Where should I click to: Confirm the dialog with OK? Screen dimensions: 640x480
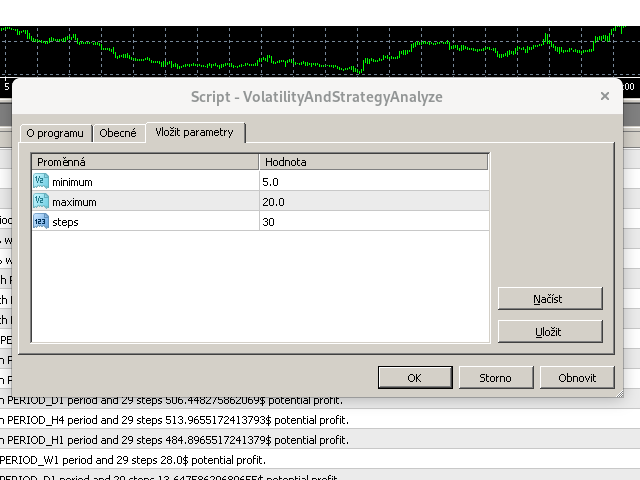[x=415, y=378]
